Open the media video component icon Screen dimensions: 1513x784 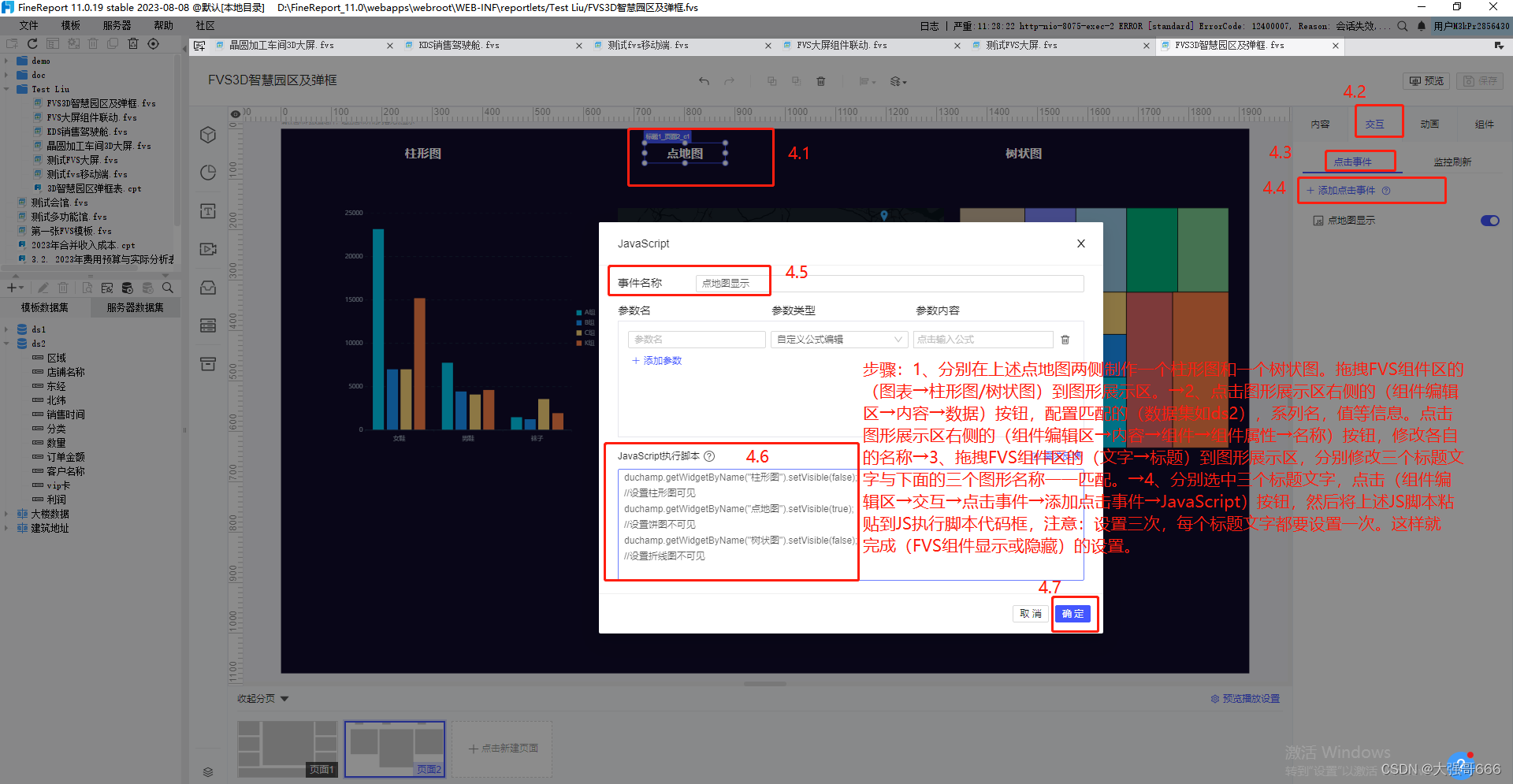click(x=208, y=249)
